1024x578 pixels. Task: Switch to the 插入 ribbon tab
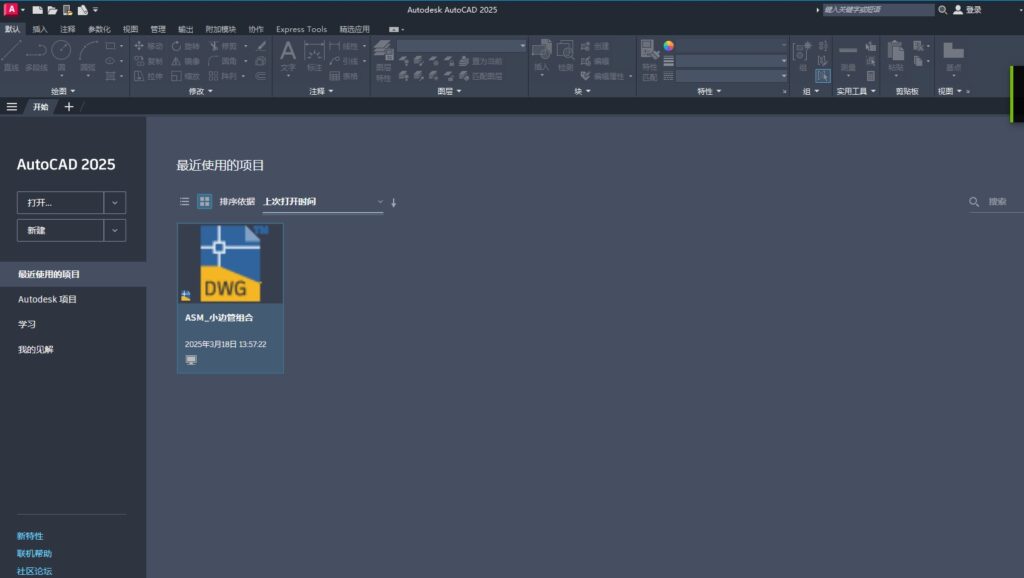click(40, 29)
